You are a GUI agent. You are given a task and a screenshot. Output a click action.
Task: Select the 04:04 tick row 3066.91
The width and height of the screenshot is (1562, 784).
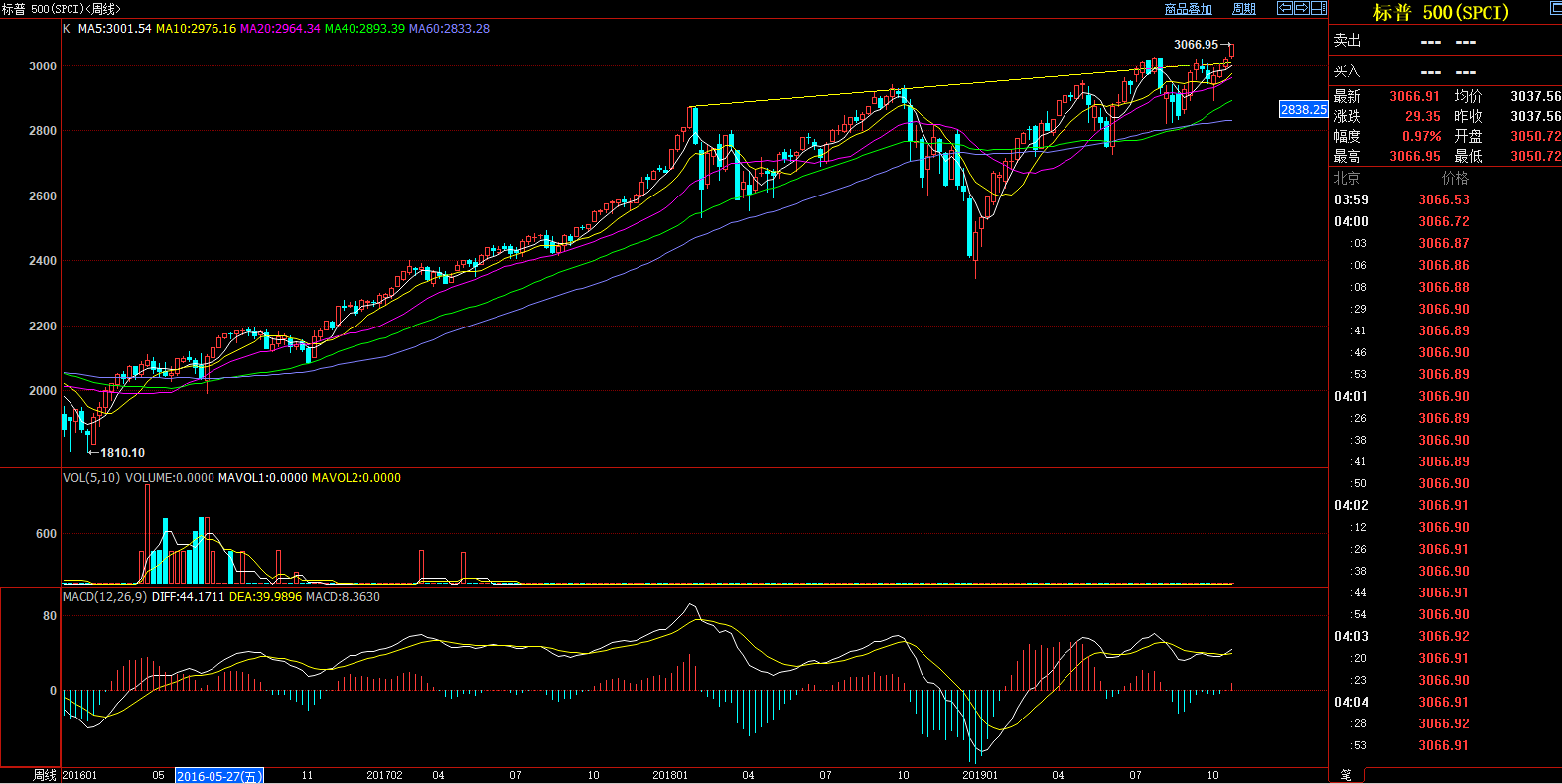tap(1445, 702)
